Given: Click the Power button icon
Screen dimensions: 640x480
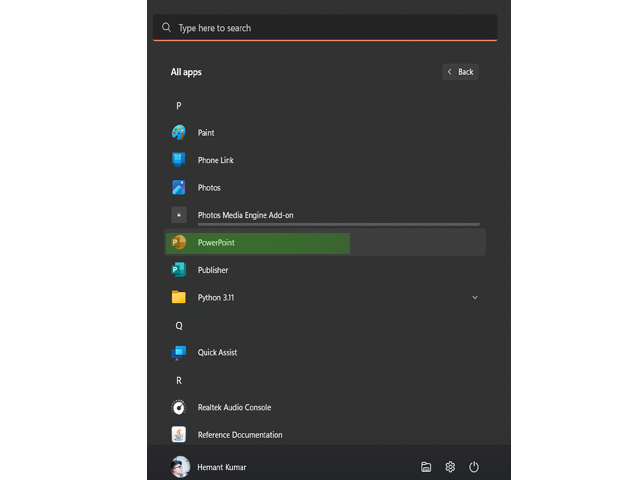Looking at the screenshot, I should click(x=473, y=467).
